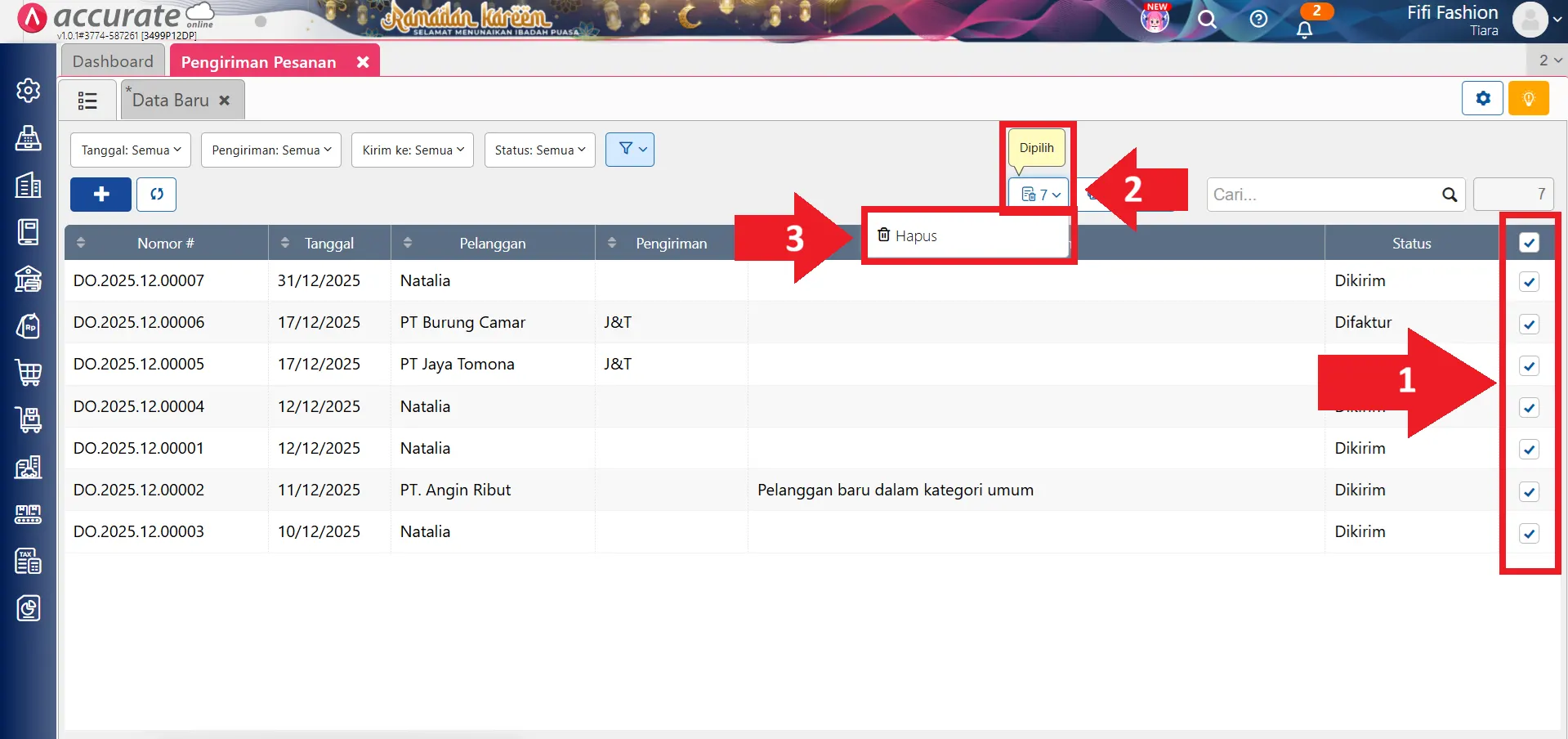Uncheck row DO.2025.12.00001 checkbox

[1529, 450]
